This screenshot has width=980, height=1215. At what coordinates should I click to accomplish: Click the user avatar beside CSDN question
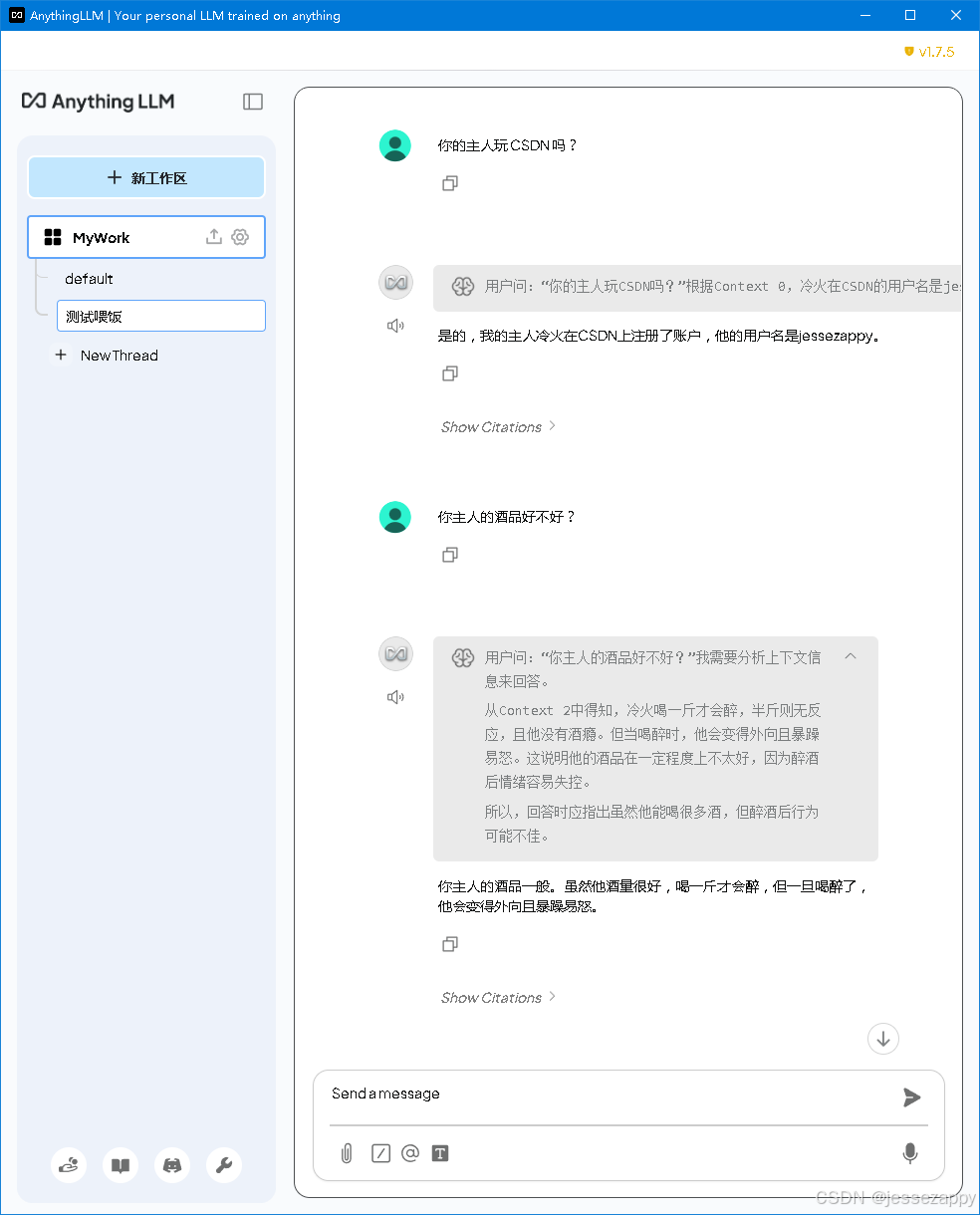tap(395, 145)
